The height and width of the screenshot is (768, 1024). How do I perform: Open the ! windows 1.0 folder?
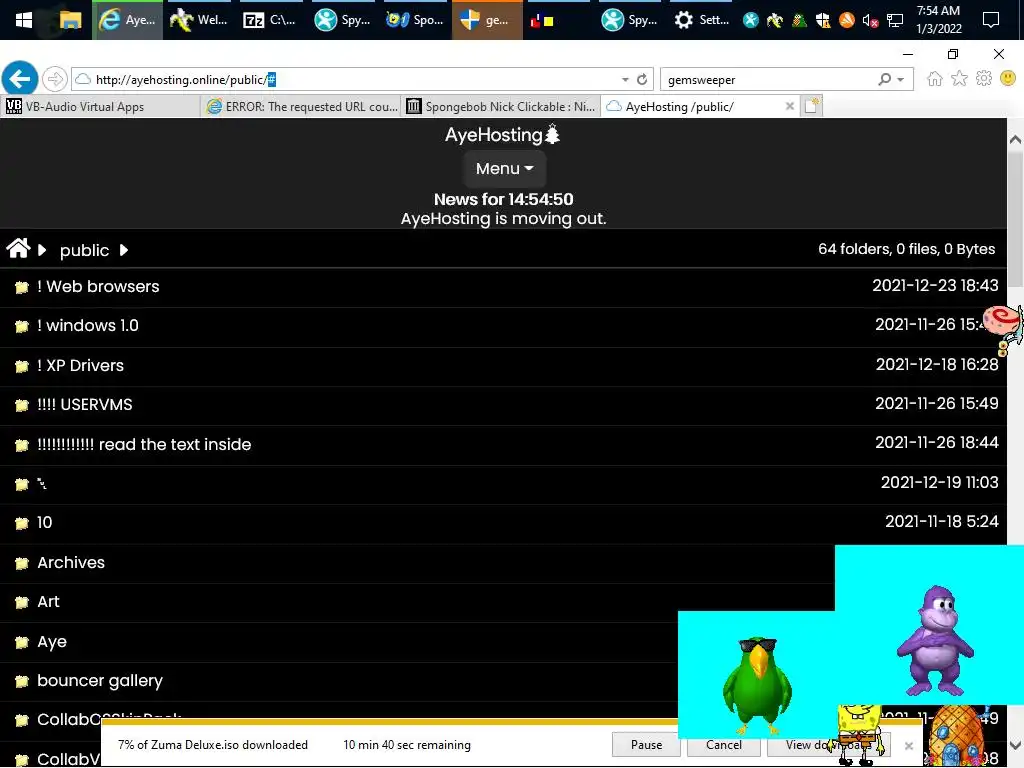click(x=88, y=325)
